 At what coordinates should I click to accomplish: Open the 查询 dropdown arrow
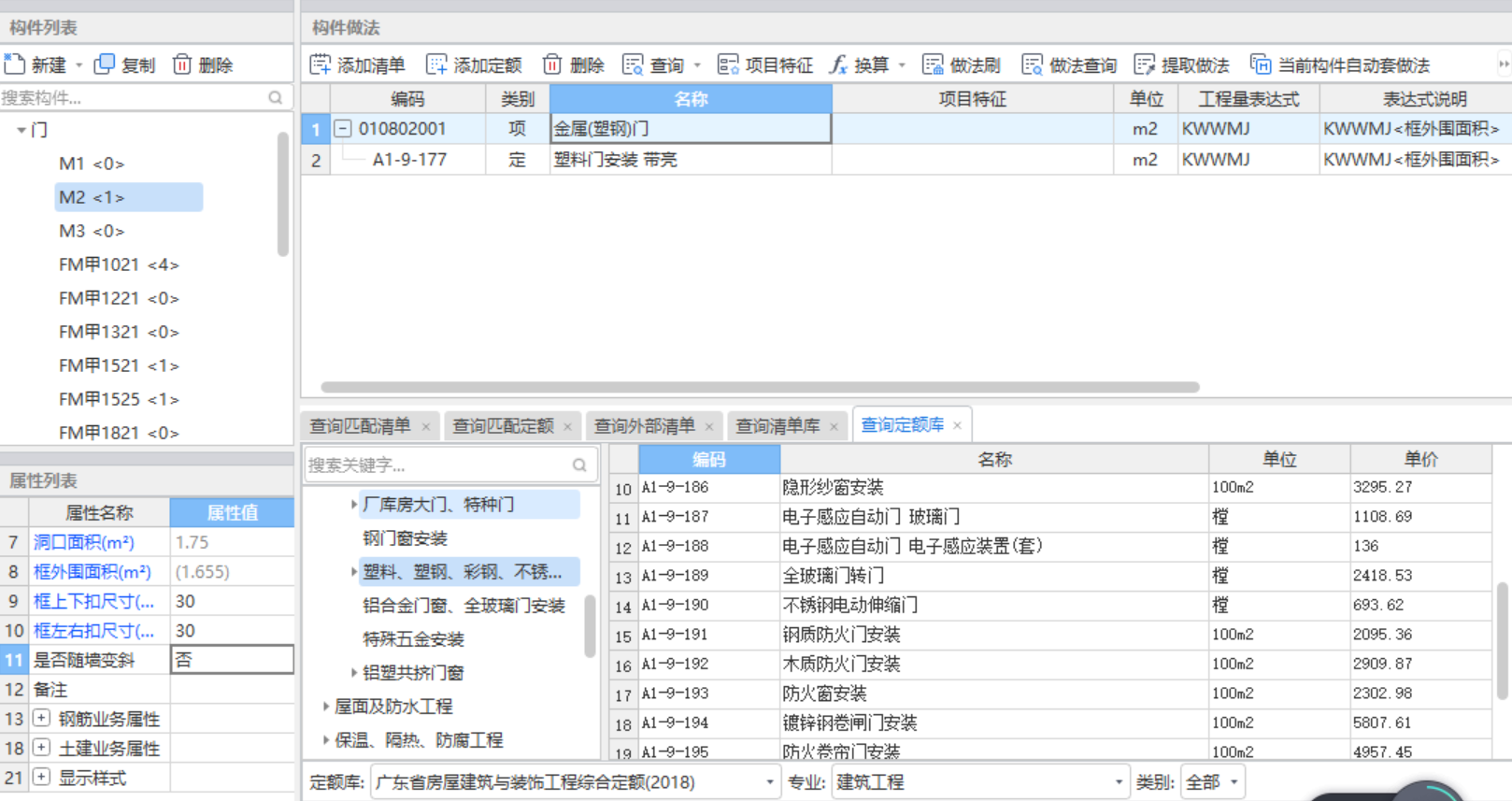click(x=697, y=65)
